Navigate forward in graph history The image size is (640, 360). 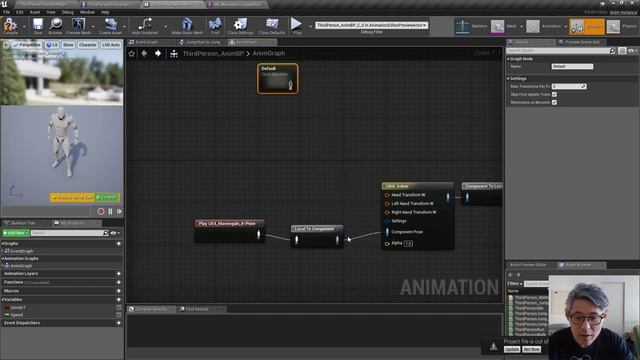(x=158, y=53)
